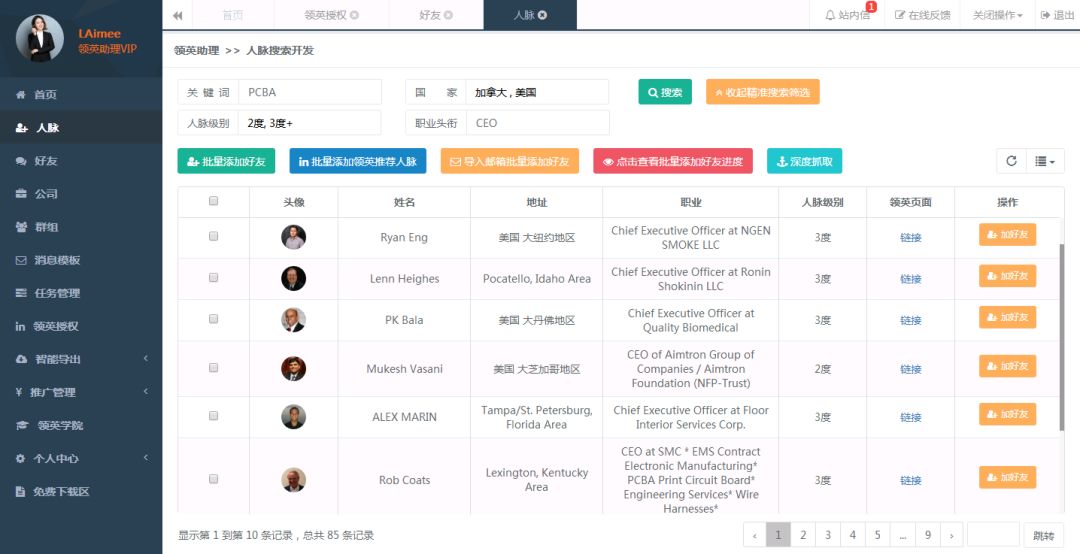Close the 人脉 tab
Image resolution: width=1080 pixels, height=554 pixels.
coord(542,15)
